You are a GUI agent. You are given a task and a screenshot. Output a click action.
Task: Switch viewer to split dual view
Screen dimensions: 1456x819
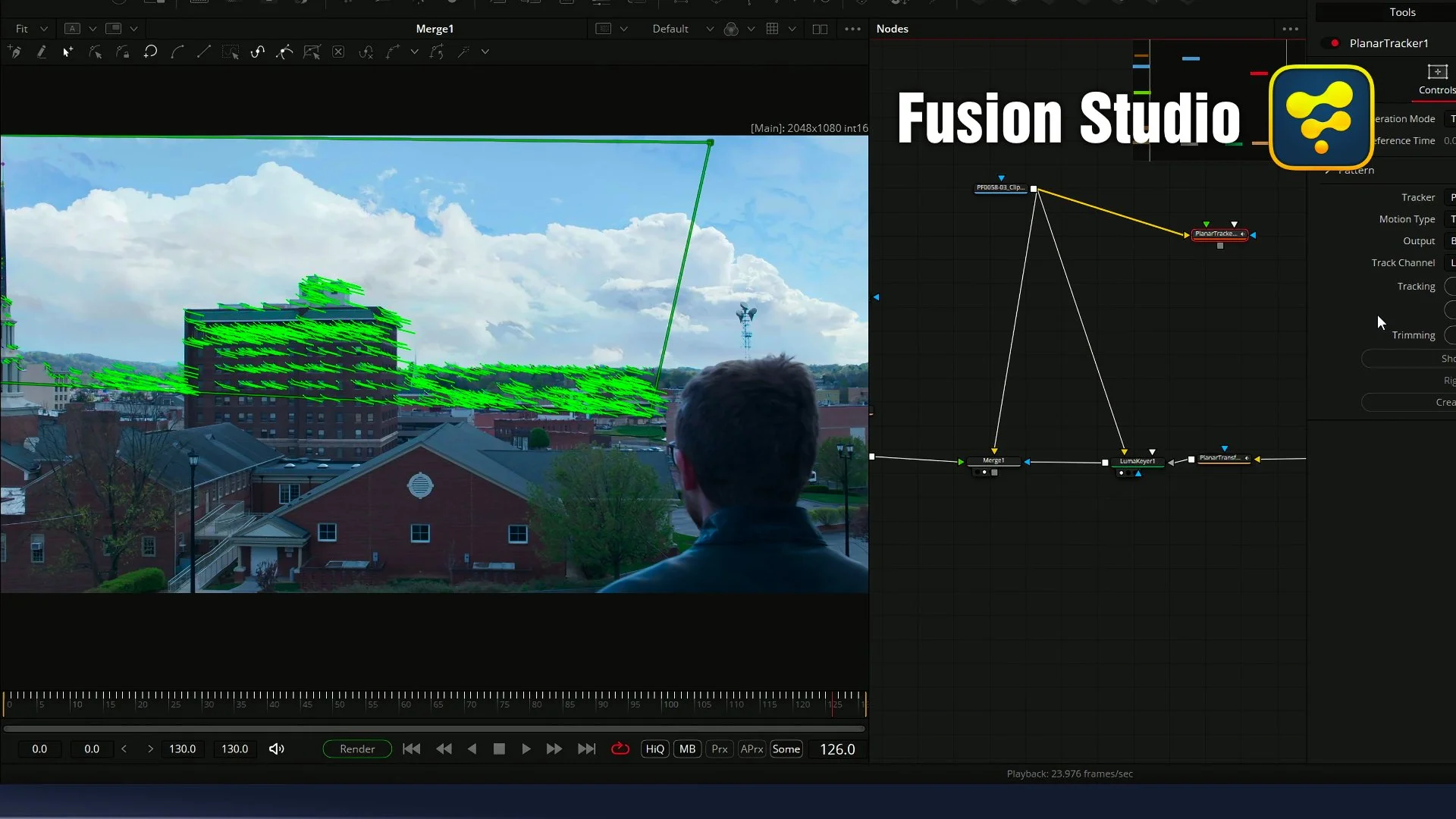pos(820,29)
